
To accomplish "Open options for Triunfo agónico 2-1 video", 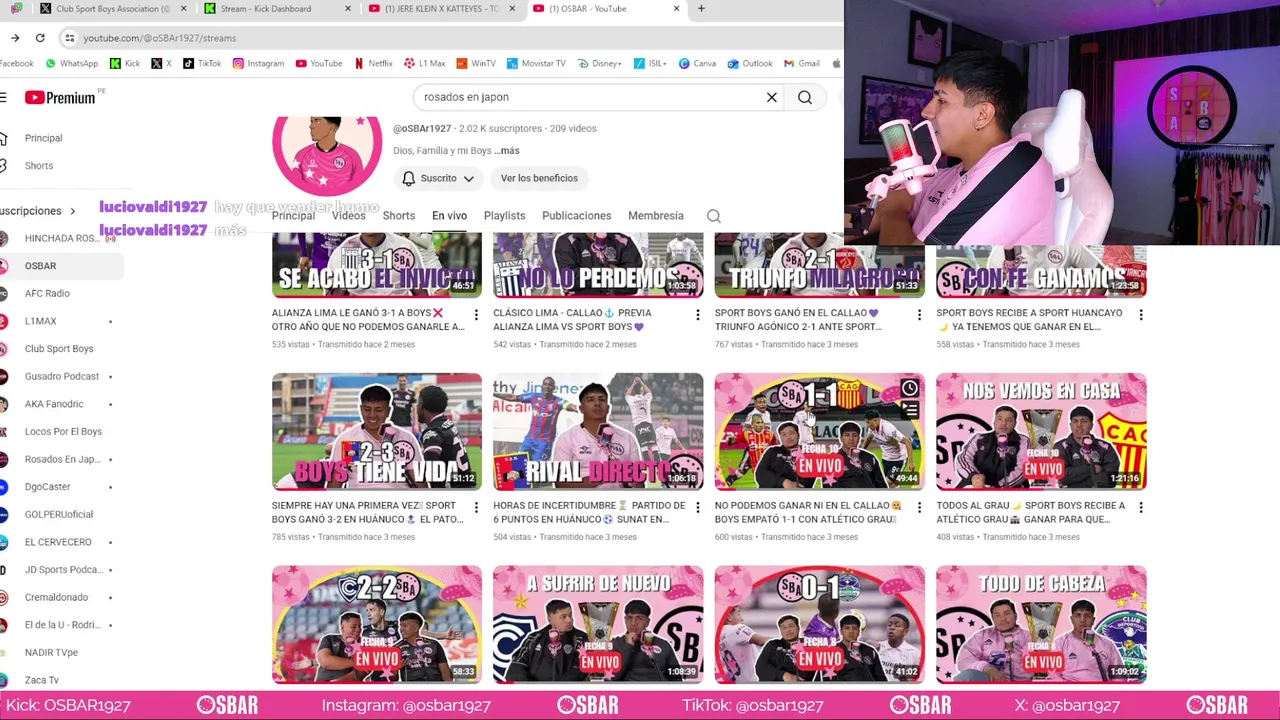I will [919, 315].
